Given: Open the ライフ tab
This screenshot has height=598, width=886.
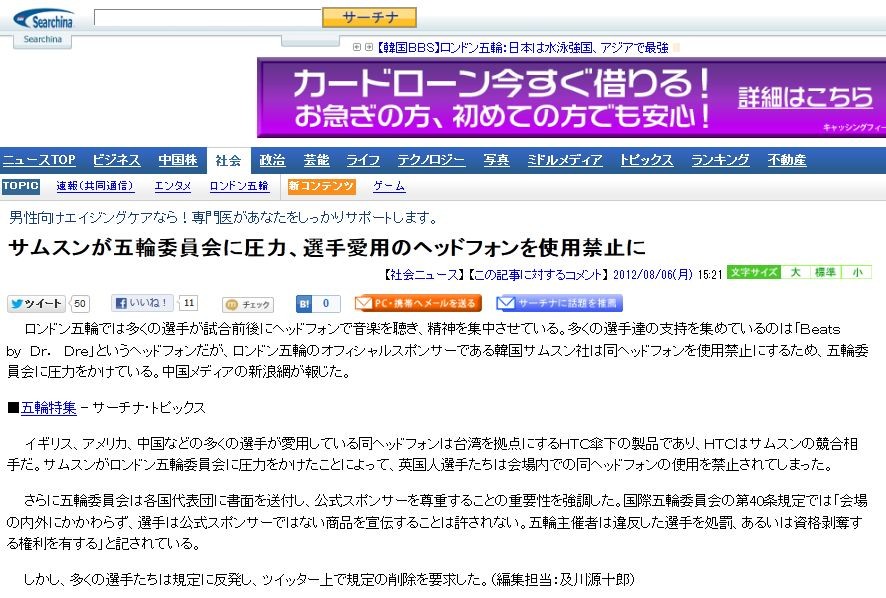Looking at the screenshot, I should coord(363,160).
